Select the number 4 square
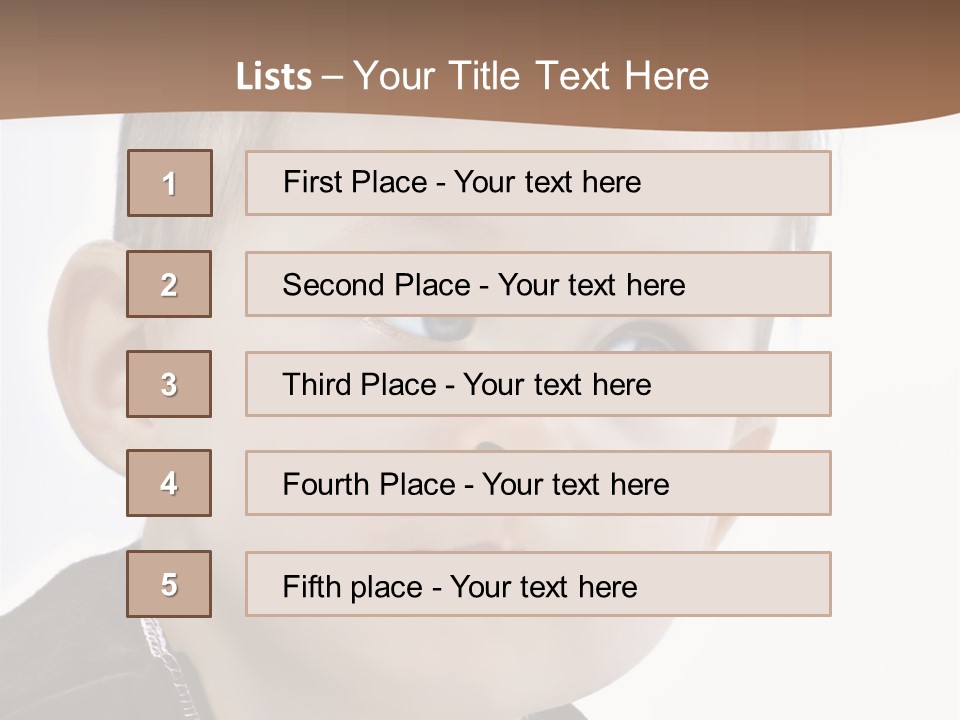 click(170, 483)
